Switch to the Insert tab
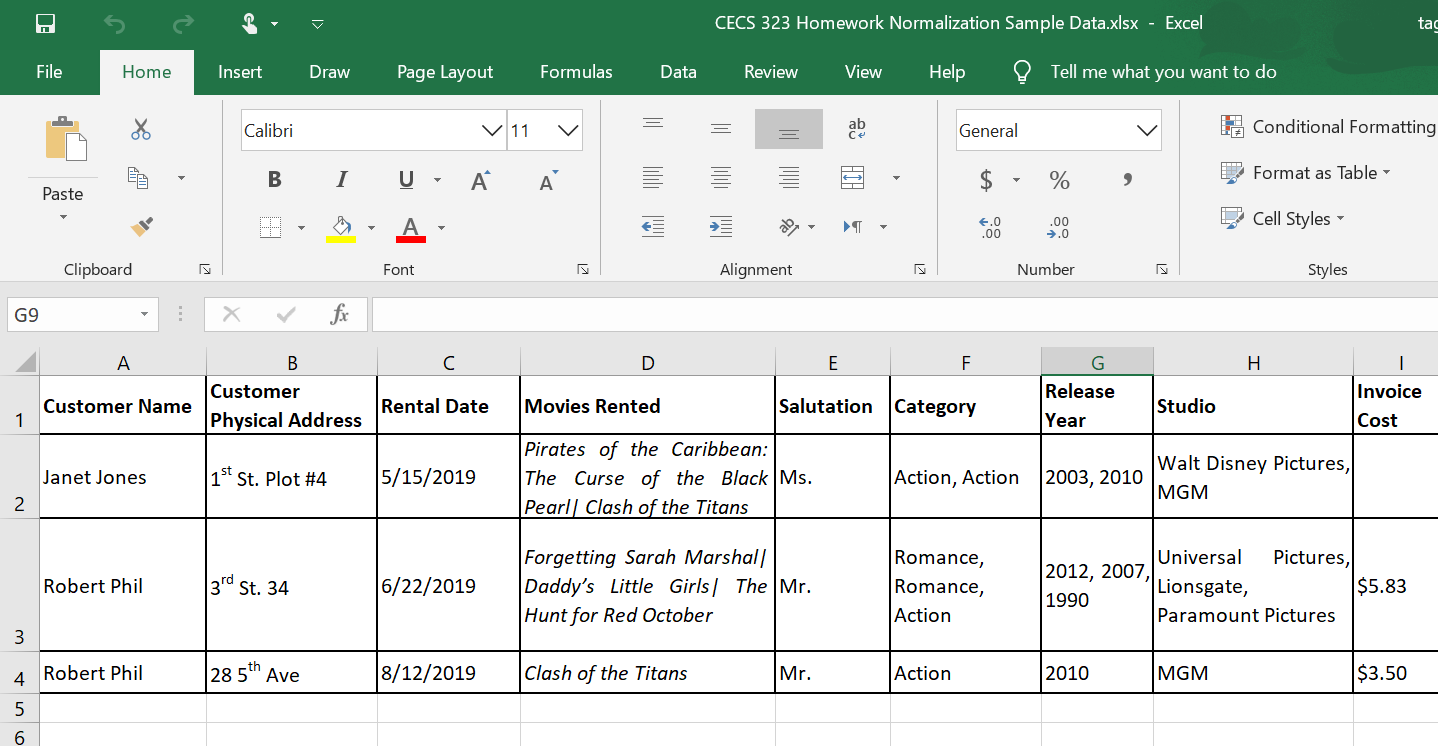 (240, 72)
